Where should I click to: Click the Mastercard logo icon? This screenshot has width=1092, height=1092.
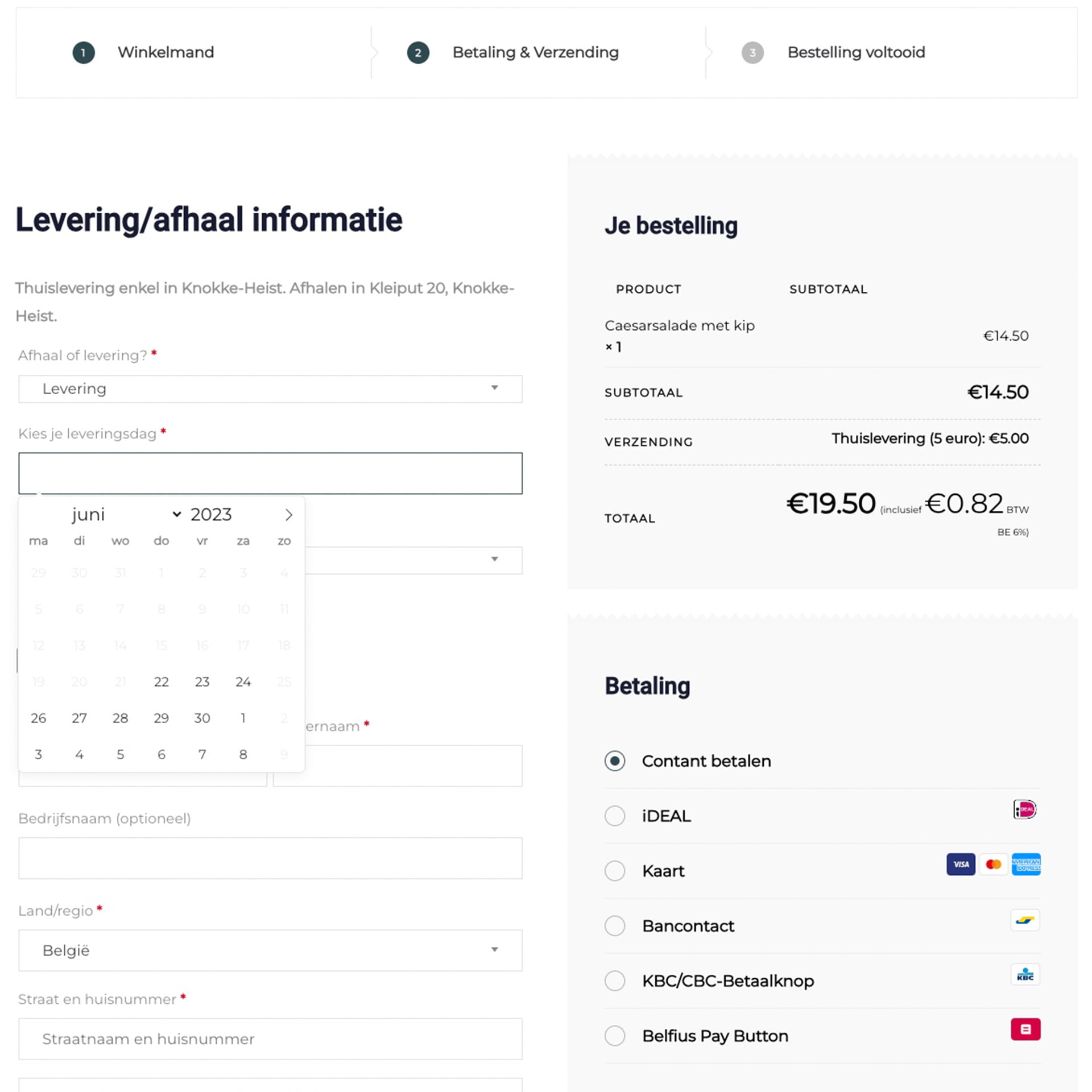(993, 864)
